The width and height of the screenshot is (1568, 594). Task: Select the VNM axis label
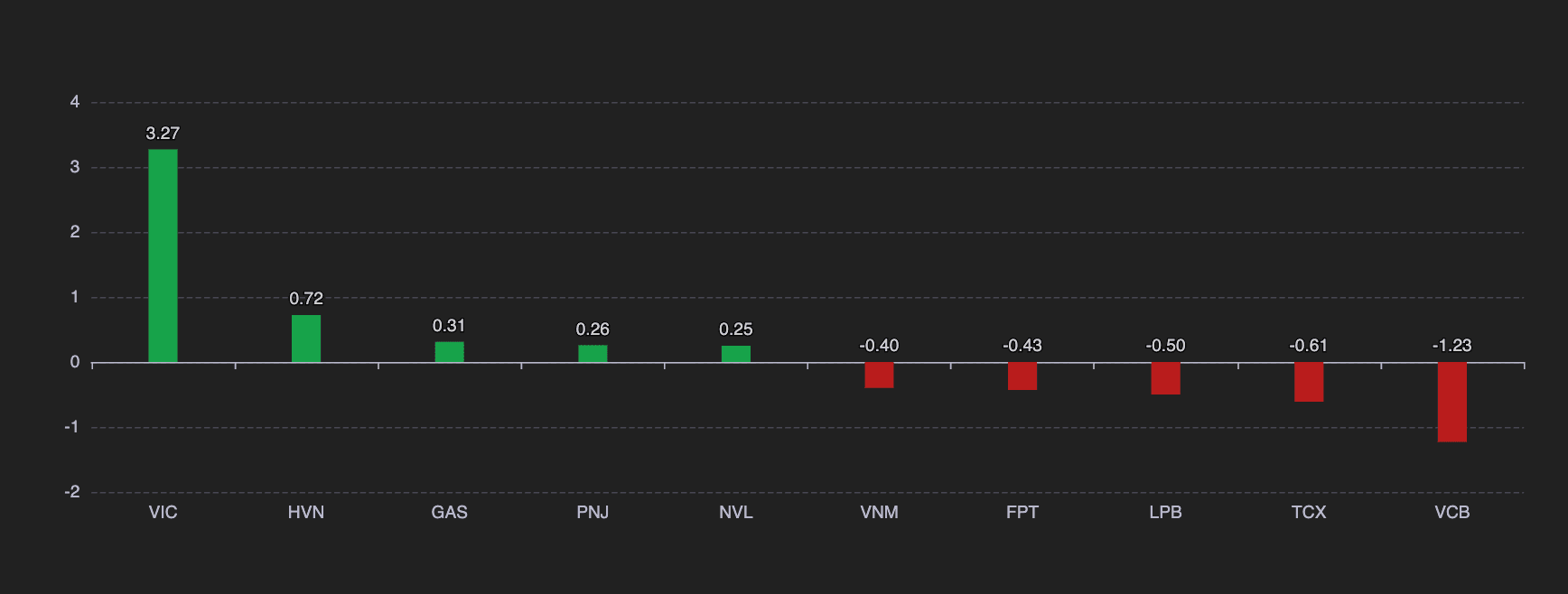pos(879,512)
